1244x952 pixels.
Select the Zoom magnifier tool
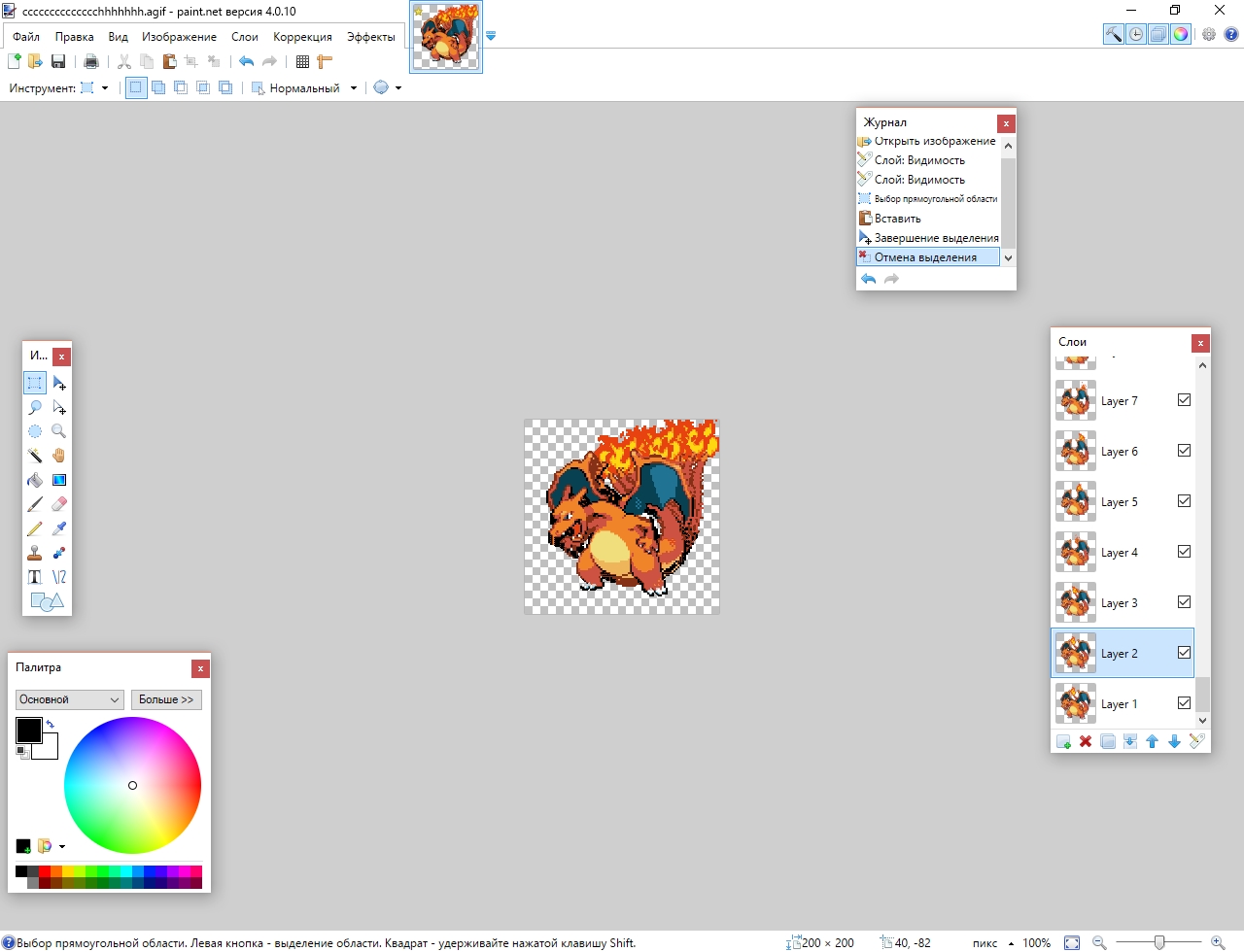pyautogui.click(x=59, y=431)
